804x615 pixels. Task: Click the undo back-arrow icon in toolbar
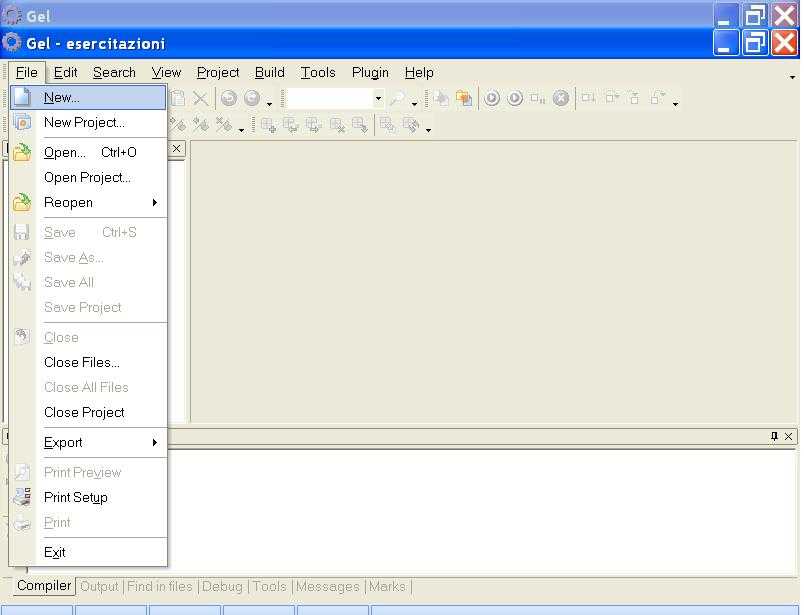click(x=229, y=98)
